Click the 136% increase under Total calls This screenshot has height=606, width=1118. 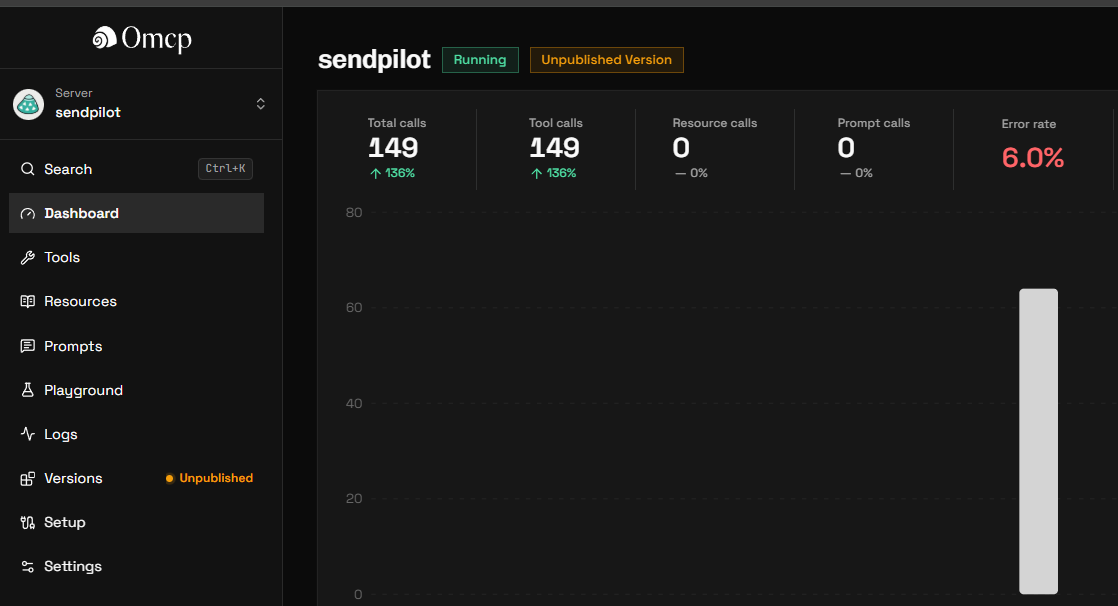click(x=392, y=173)
